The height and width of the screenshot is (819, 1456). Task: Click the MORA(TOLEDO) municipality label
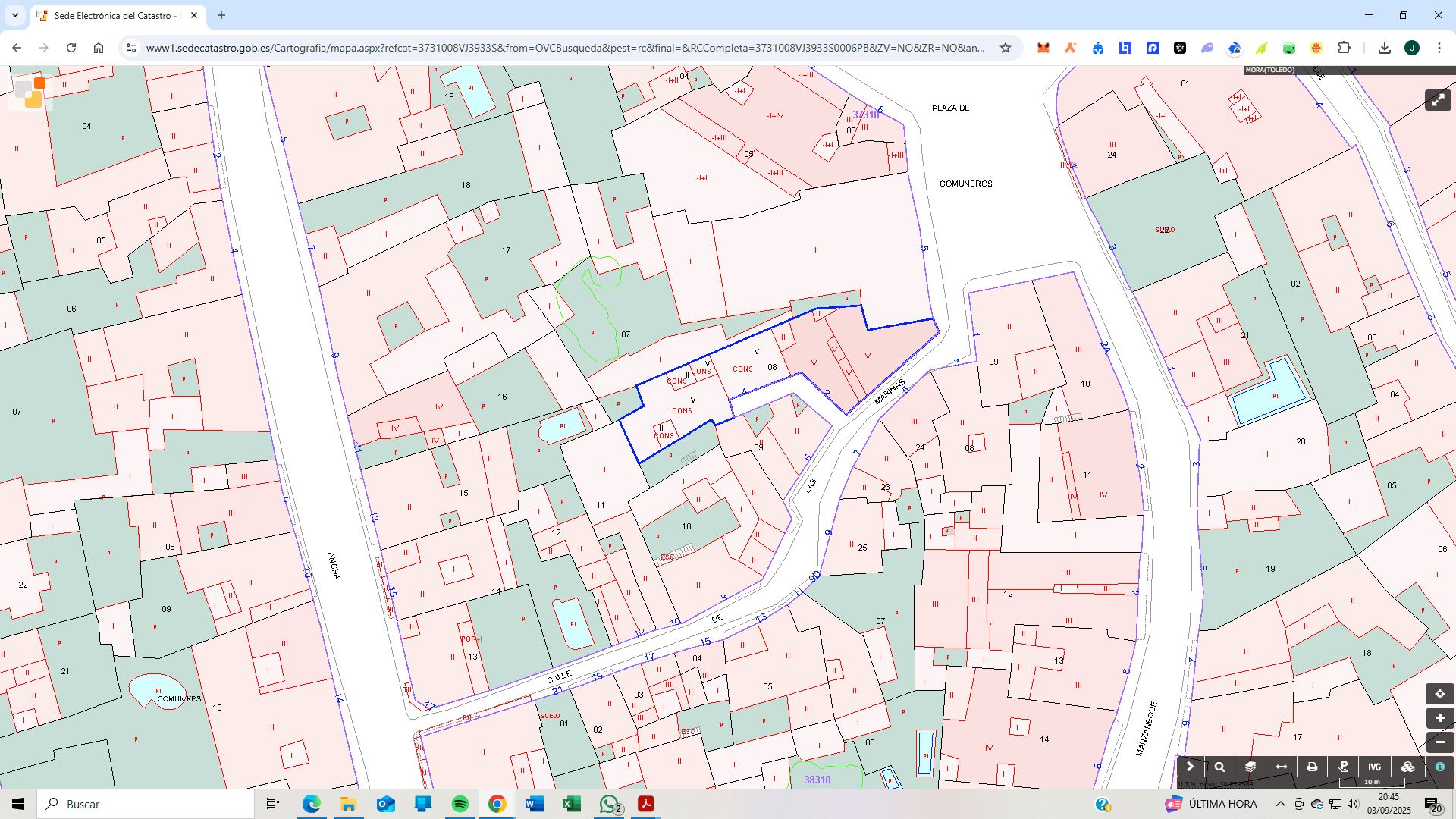coord(1270,70)
